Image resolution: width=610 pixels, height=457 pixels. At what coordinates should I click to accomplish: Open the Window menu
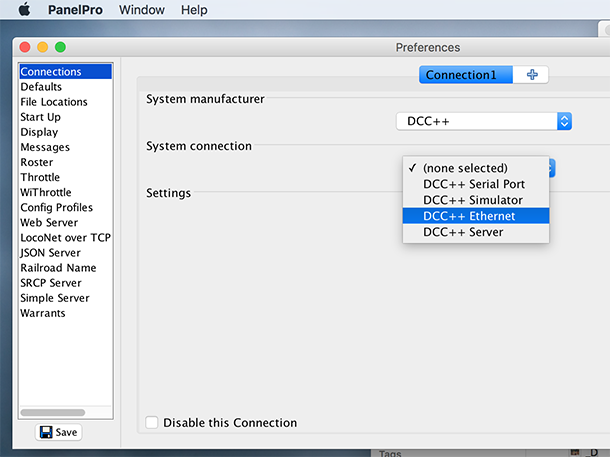142,9
